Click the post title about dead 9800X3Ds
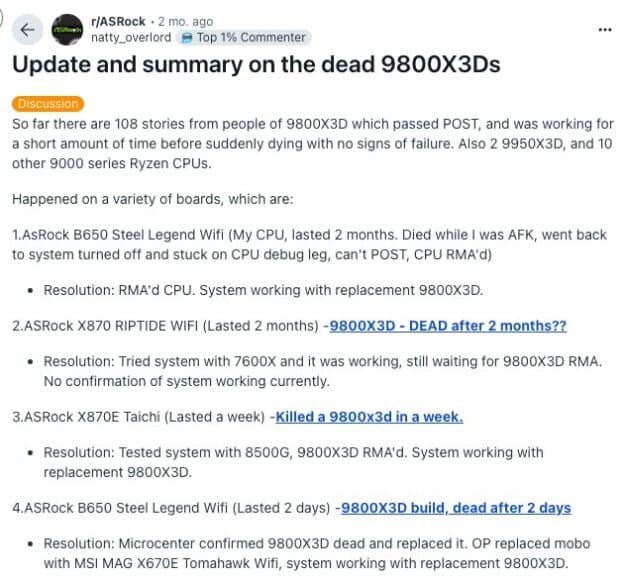Image resolution: width=624 pixels, height=580 pixels. coord(256,64)
